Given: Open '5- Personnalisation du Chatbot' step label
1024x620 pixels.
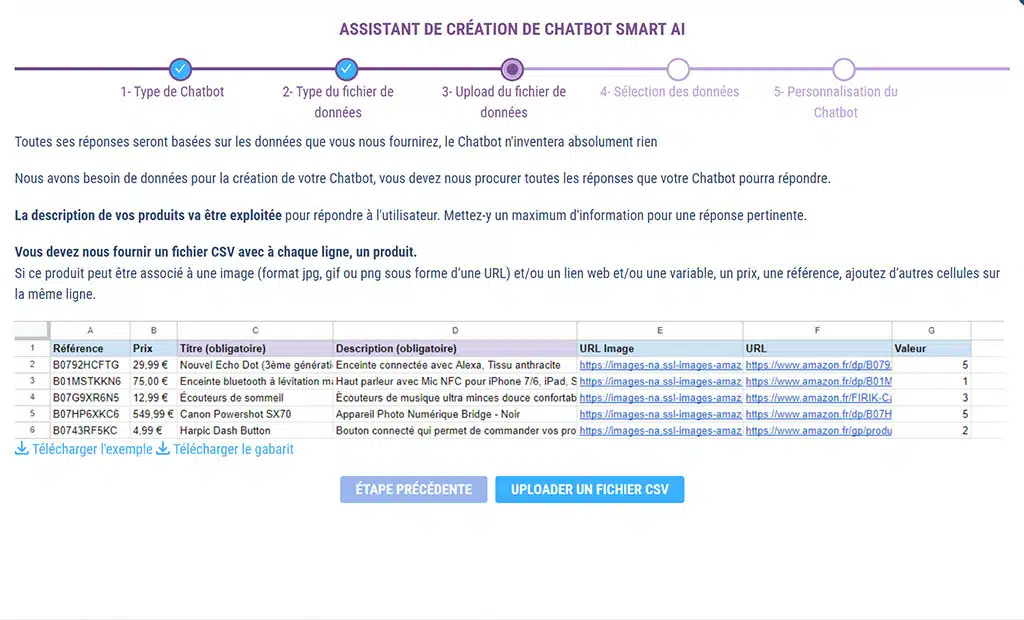Looking at the screenshot, I should [835, 102].
